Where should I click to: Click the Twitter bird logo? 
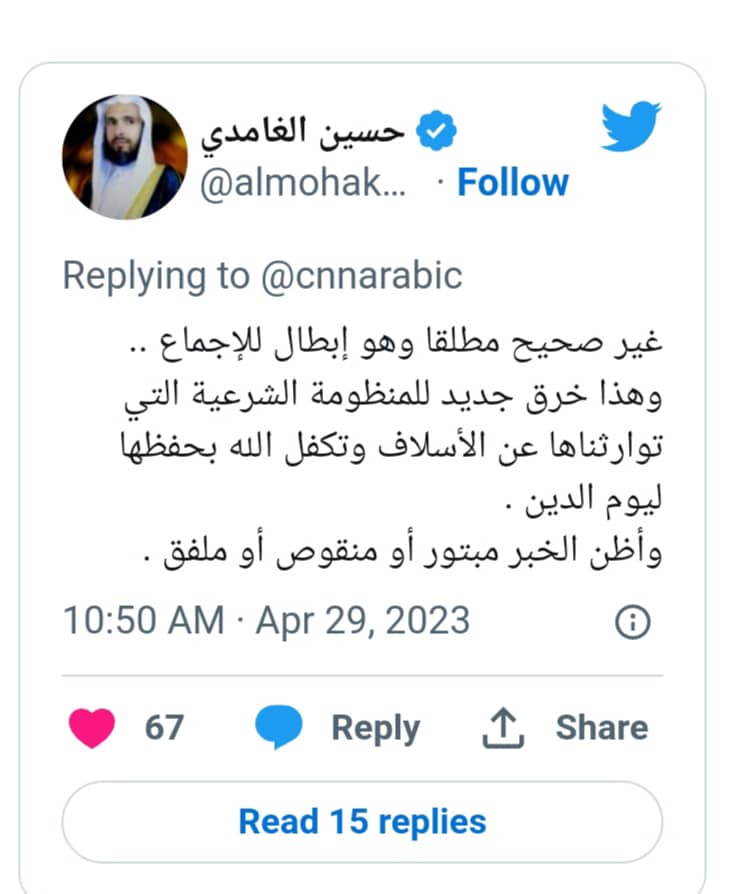[631, 126]
